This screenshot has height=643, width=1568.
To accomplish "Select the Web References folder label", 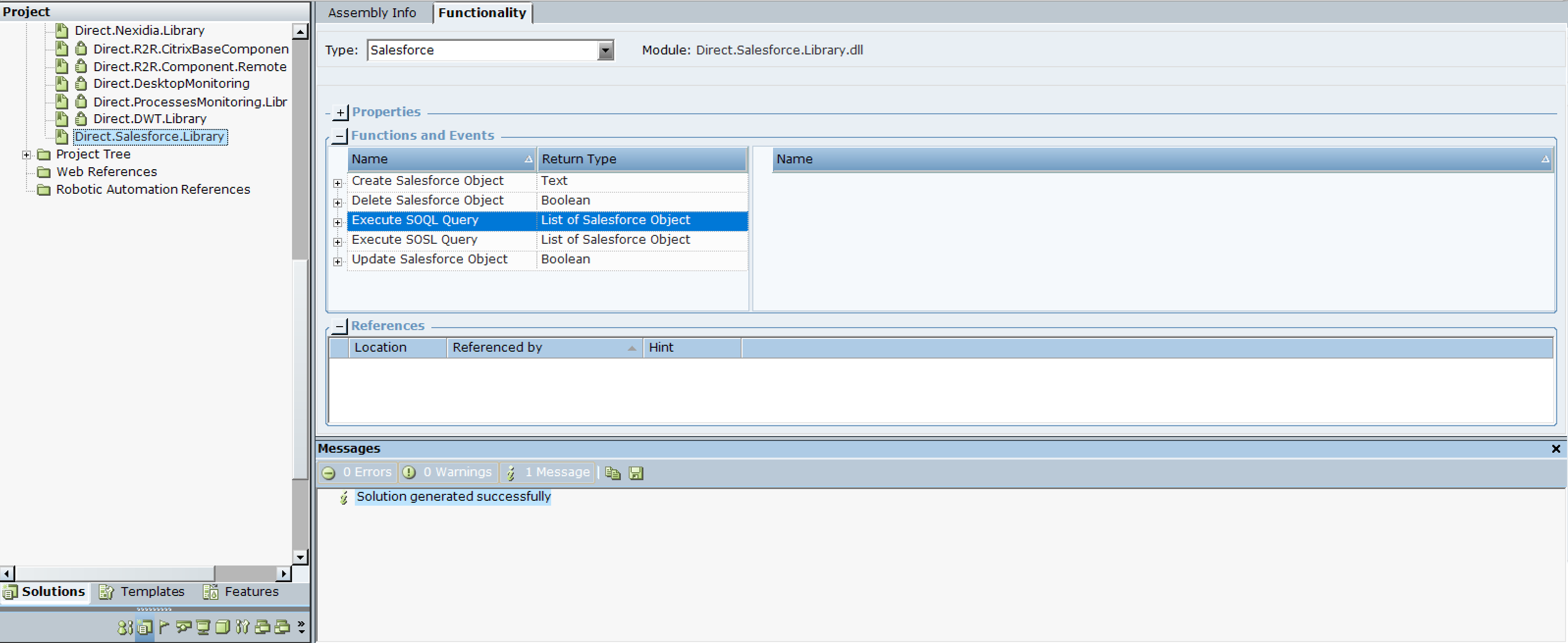I will coord(106,172).
